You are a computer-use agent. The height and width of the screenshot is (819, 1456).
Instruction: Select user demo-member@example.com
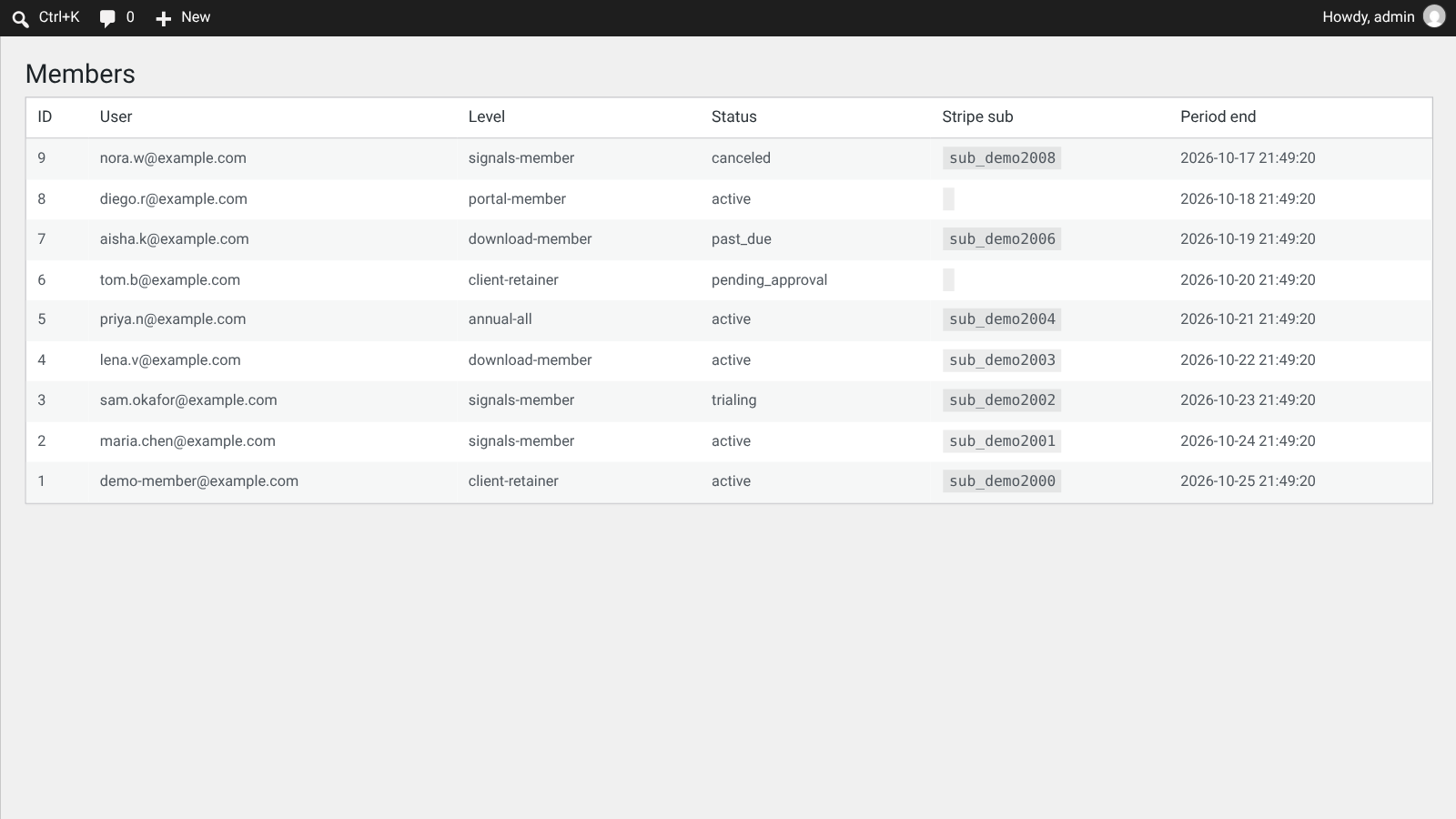tap(199, 481)
